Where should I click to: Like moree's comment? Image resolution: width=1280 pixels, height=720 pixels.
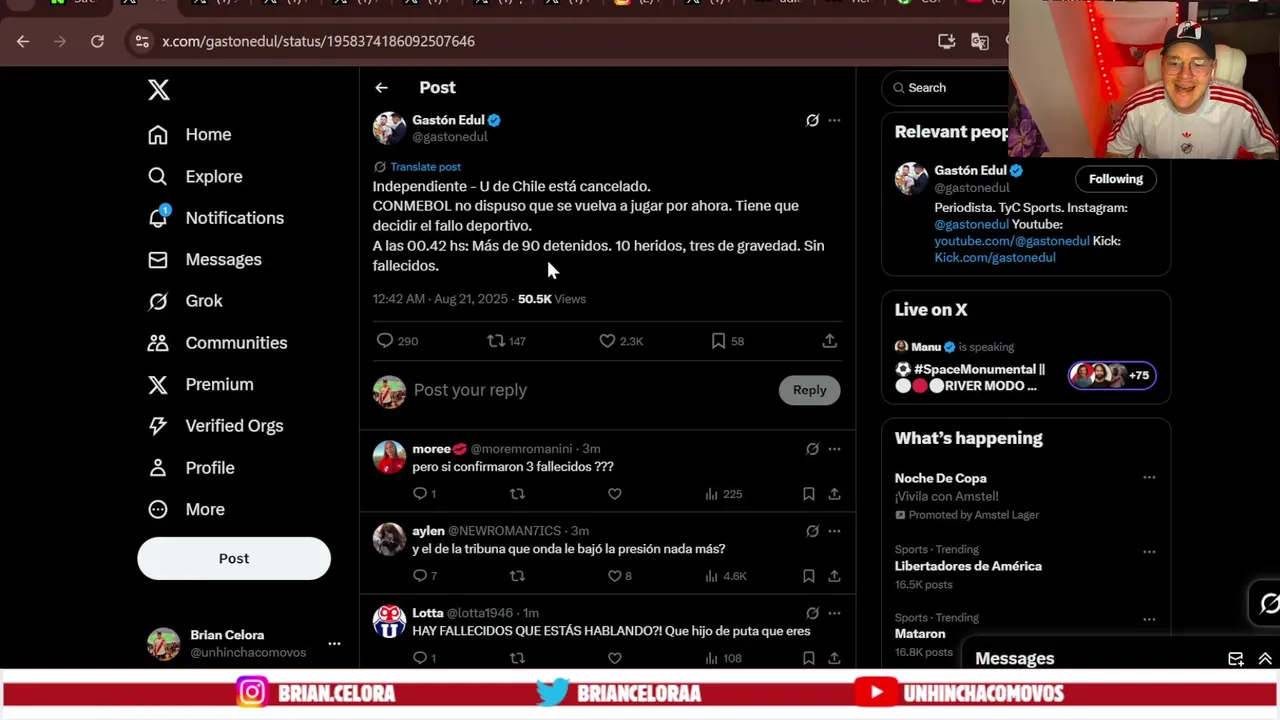pyautogui.click(x=615, y=494)
